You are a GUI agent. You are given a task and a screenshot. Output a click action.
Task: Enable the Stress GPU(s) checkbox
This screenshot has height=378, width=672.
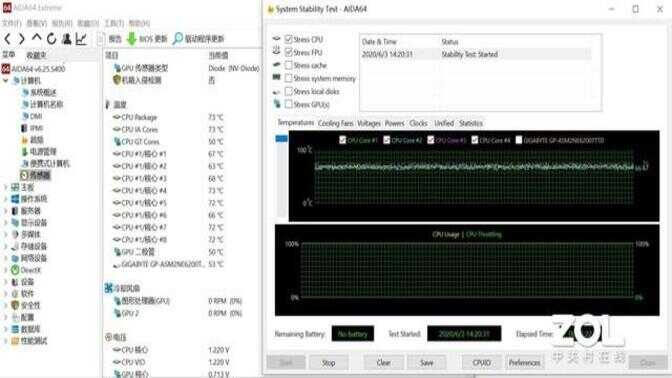point(288,104)
